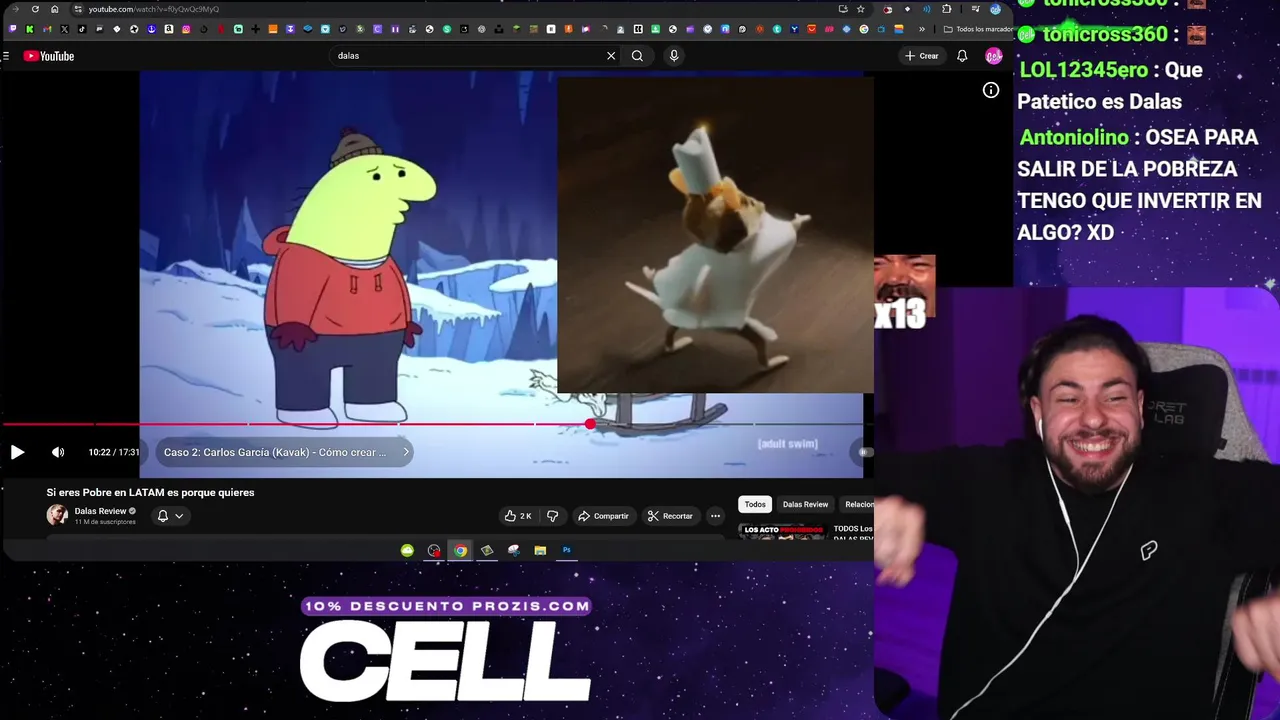Start voice search with the microphone icon
Screen dimensions: 1280x720
(674, 56)
